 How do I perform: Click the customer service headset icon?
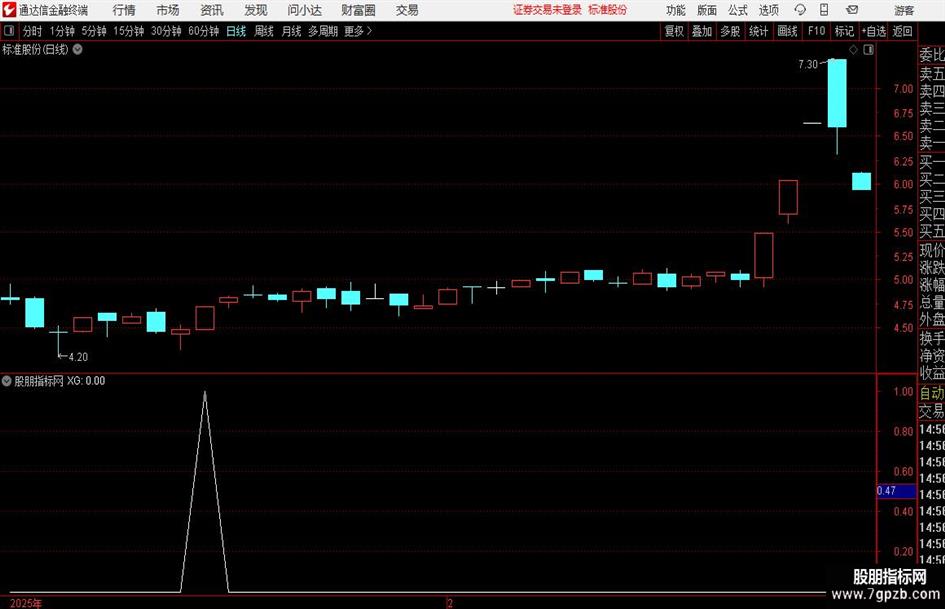pos(800,10)
